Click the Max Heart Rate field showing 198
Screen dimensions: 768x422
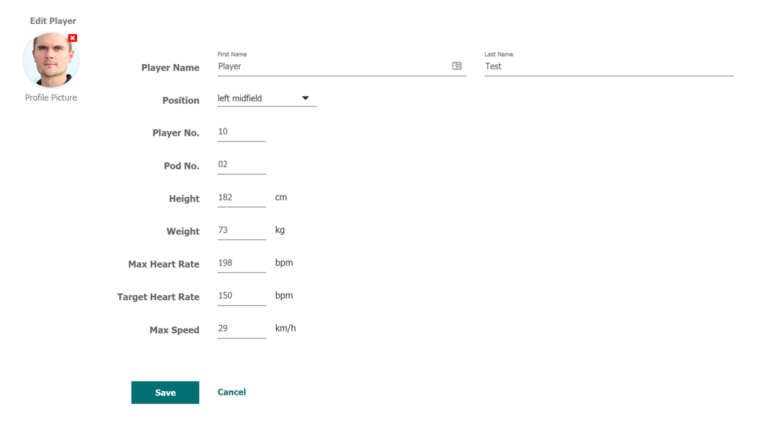pyautogui.click(x=241, y=263)
